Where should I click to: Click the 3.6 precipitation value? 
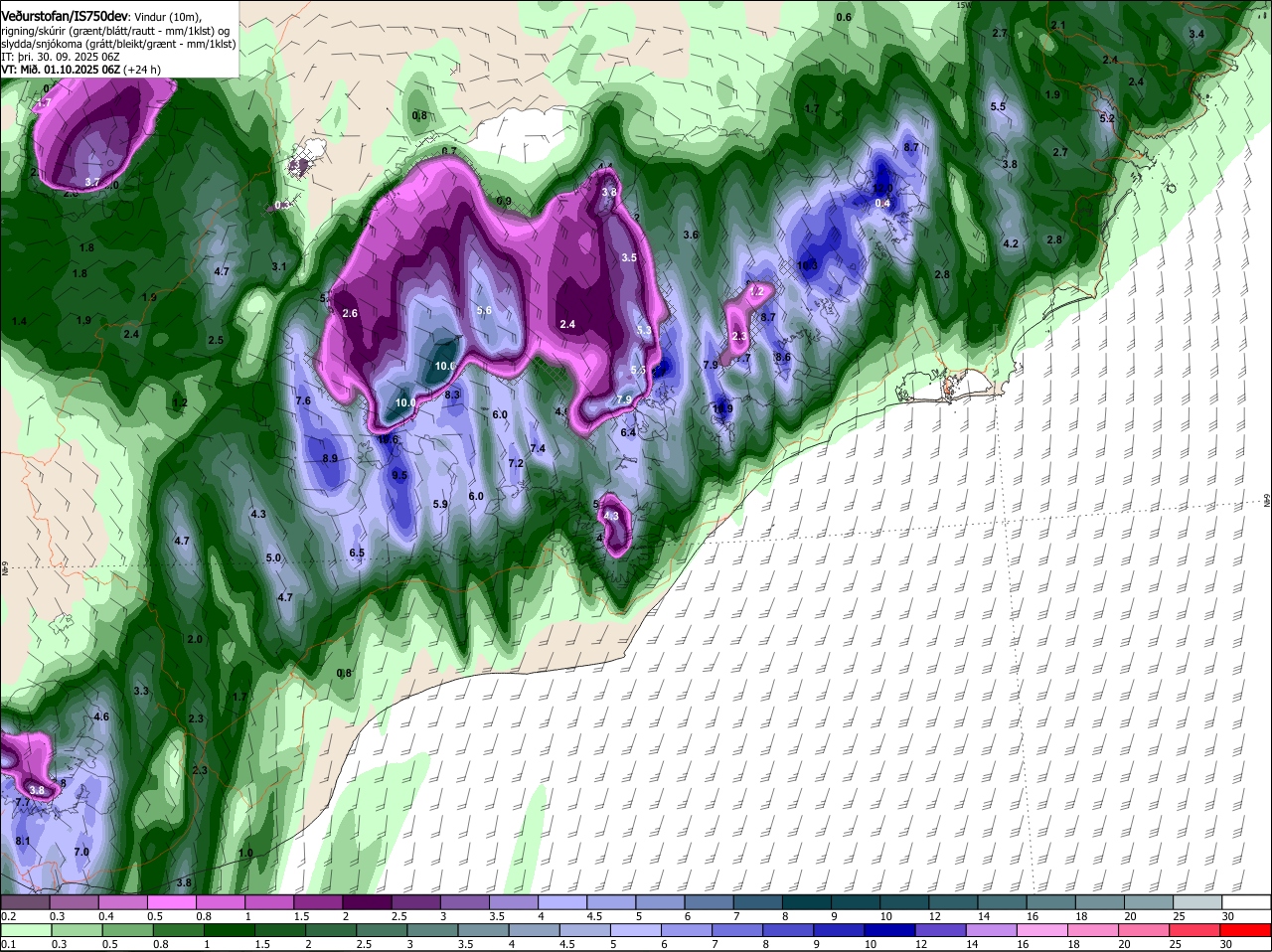(x=692, y=236)
